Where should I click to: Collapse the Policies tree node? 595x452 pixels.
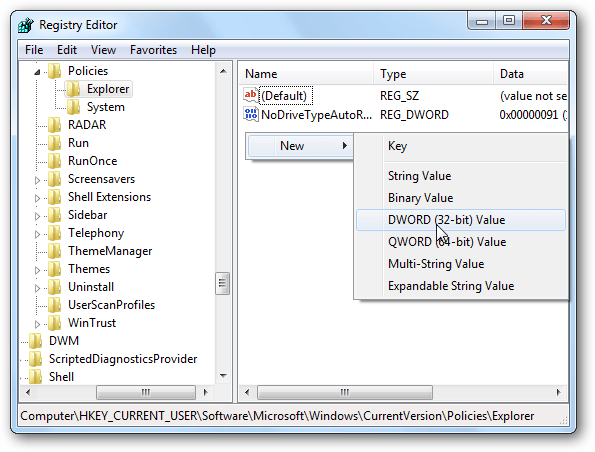[x=37, y=72]
